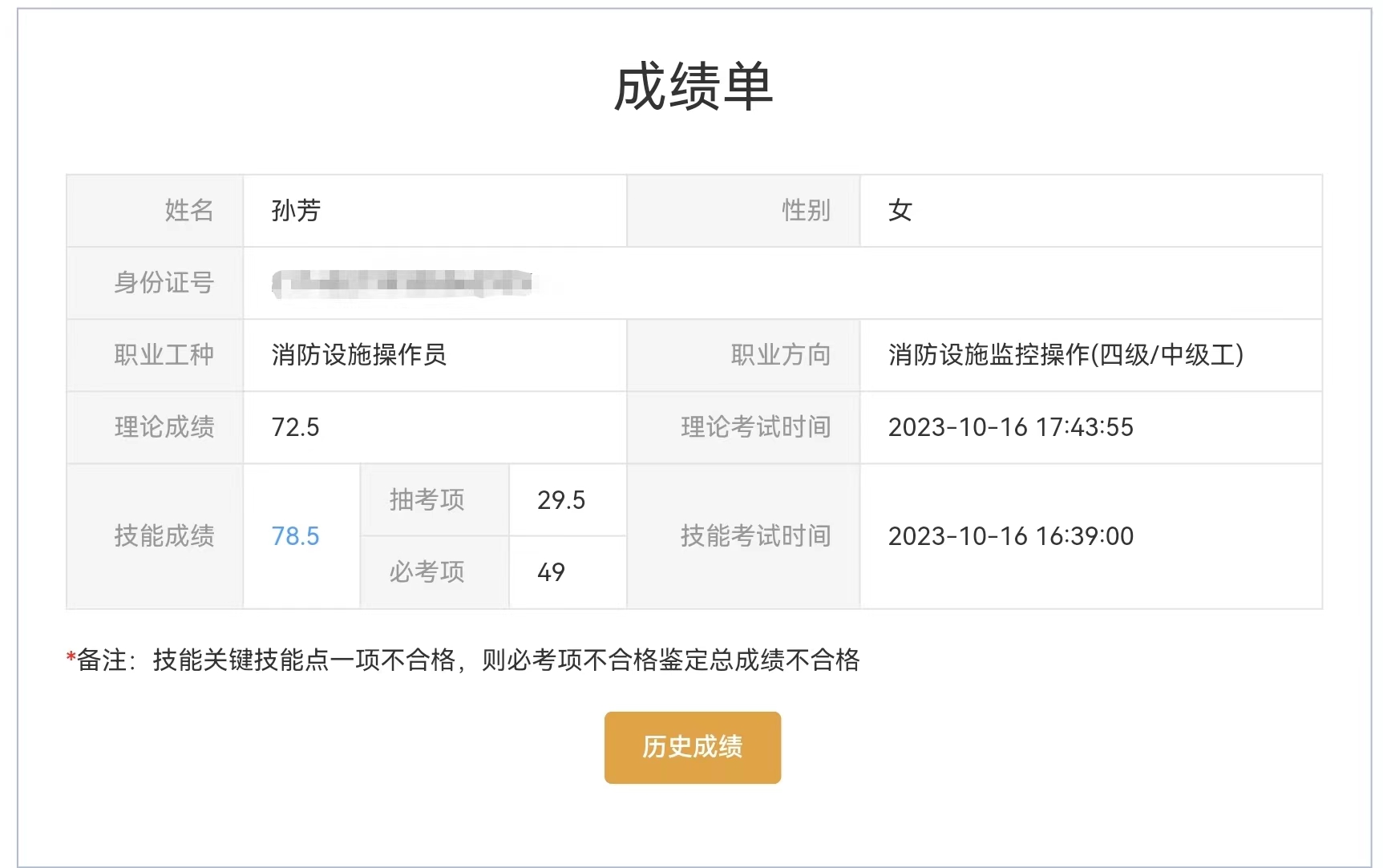Click the blurred ID number value
Viewport: 1383px width, 868px height.
(x=402, y=283)
